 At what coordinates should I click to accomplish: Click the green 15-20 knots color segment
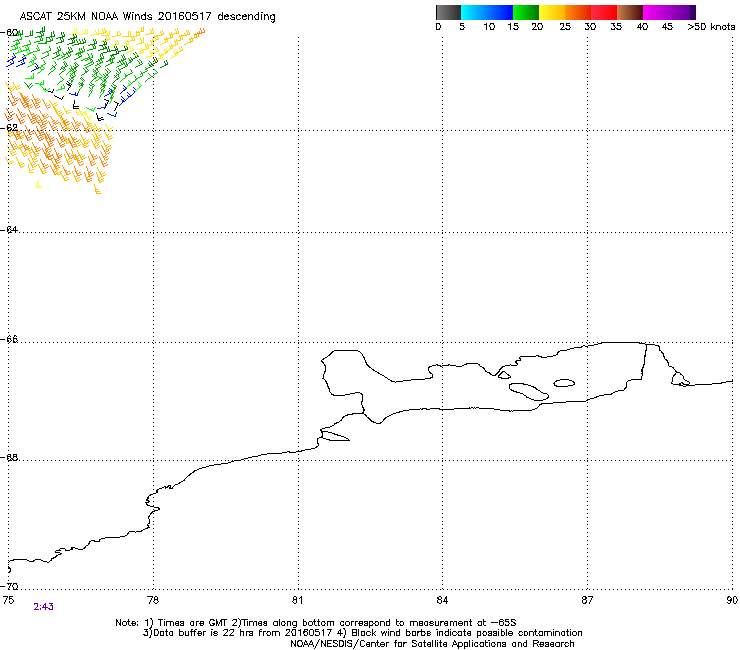click(x=526, y=12)
